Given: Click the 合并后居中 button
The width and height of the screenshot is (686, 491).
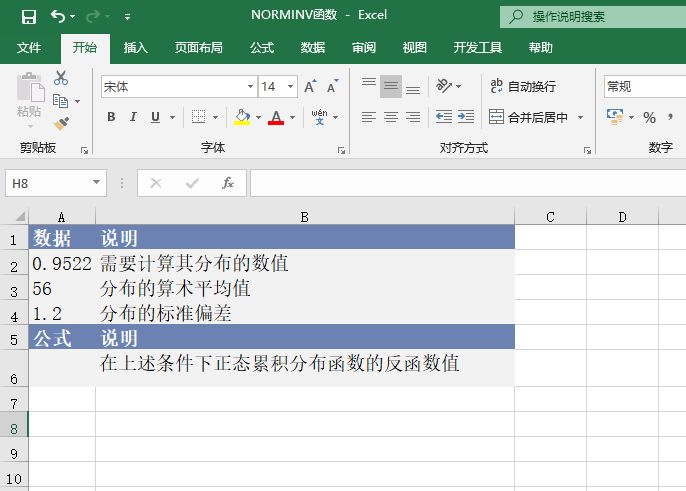Looking at the screenshot, I should click(x=528, y=117).
